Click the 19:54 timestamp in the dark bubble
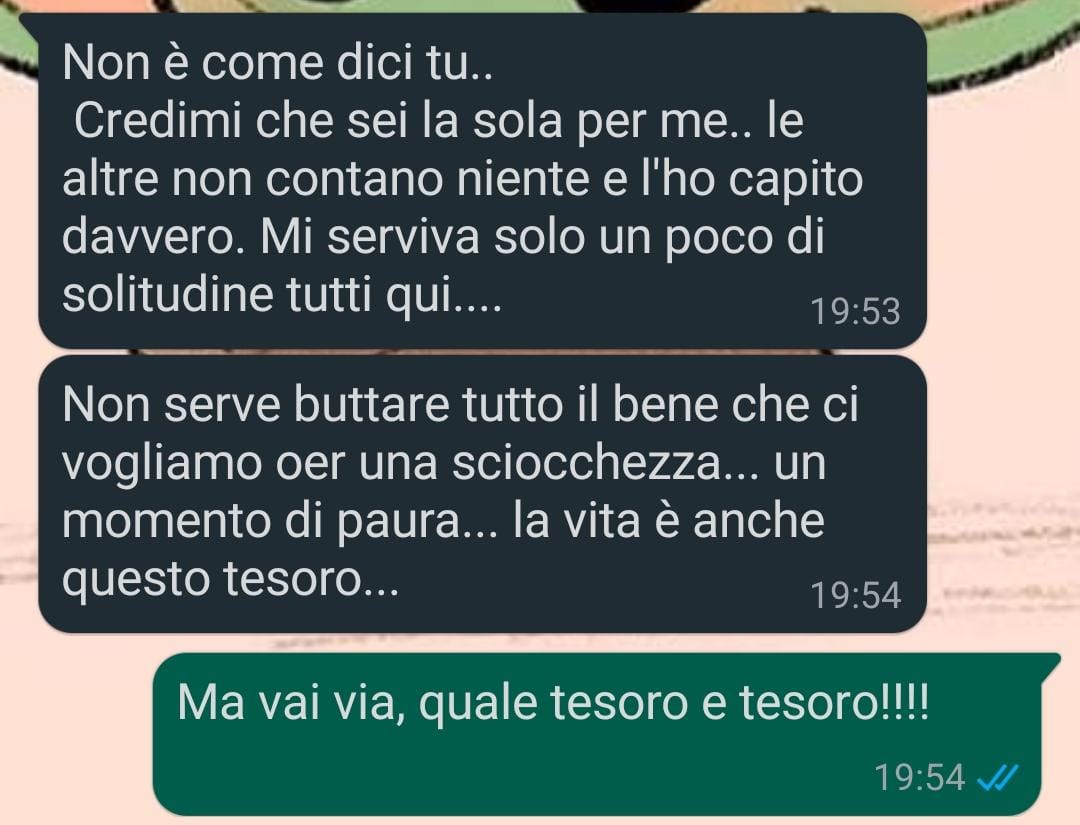The image size is (1080, 825). pos(855,595)
